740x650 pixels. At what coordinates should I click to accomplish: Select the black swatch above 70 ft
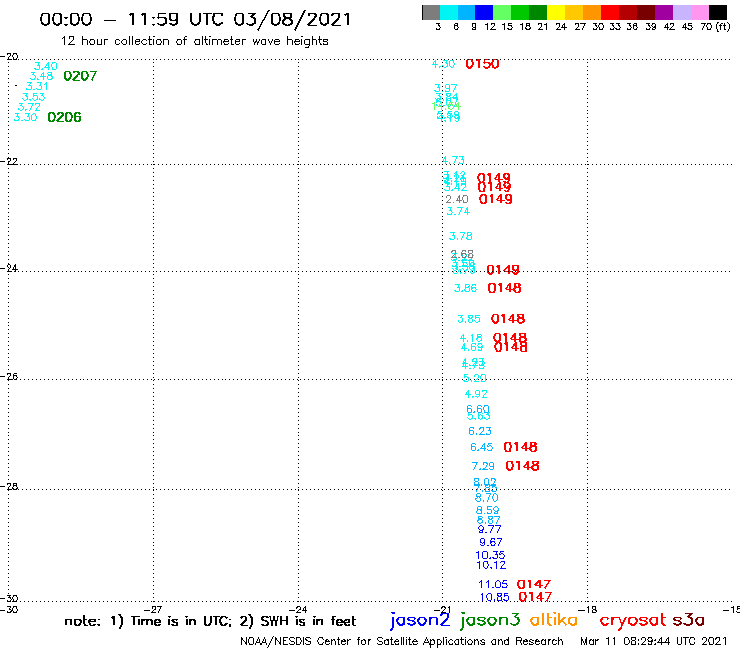pos(718,12)
